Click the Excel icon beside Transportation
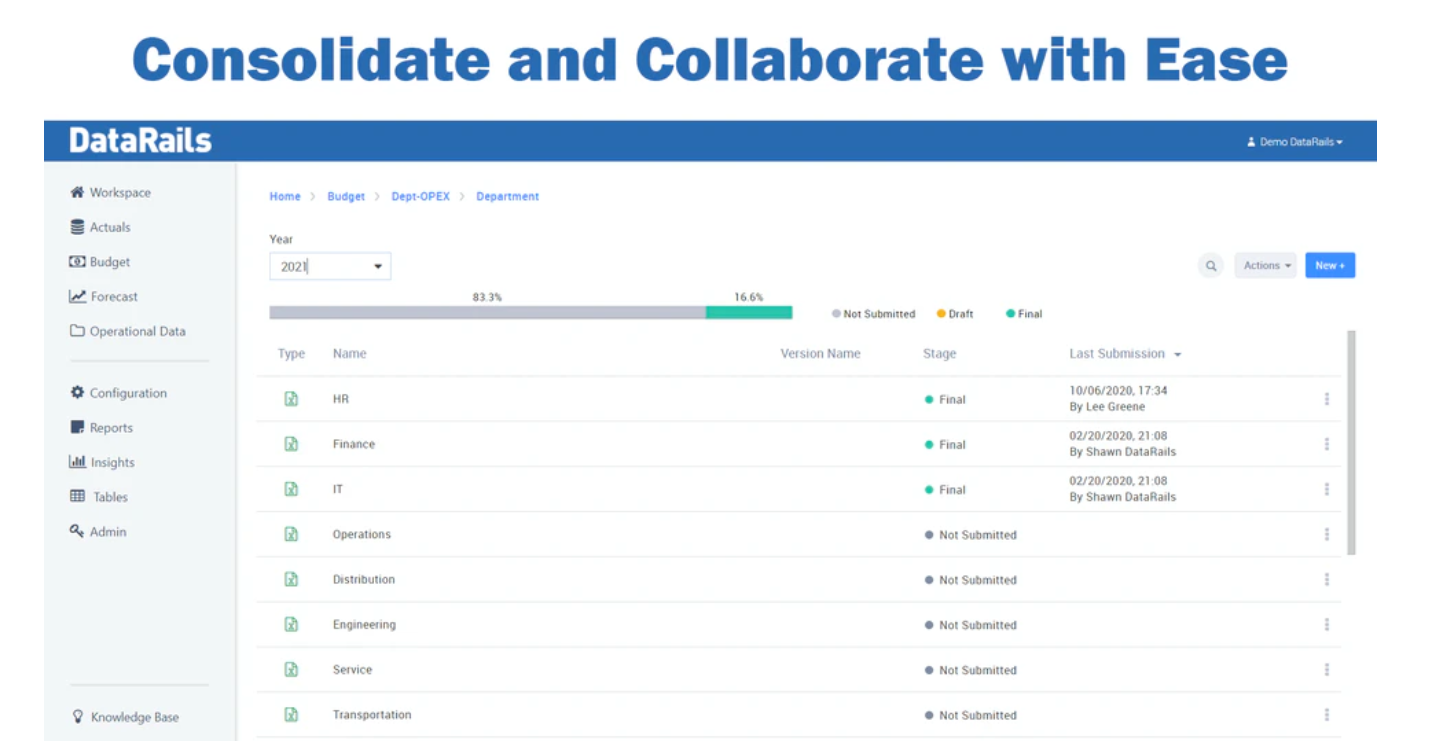 291,714
